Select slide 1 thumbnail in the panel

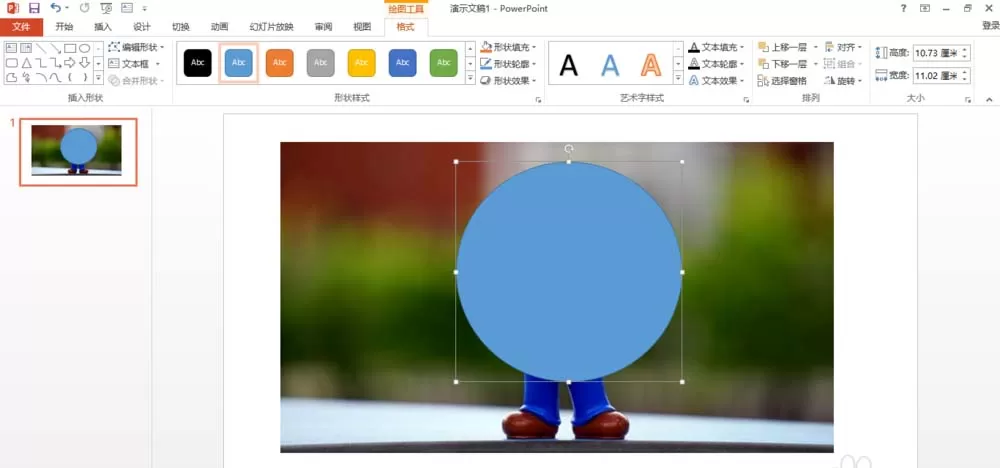point(78,152)
